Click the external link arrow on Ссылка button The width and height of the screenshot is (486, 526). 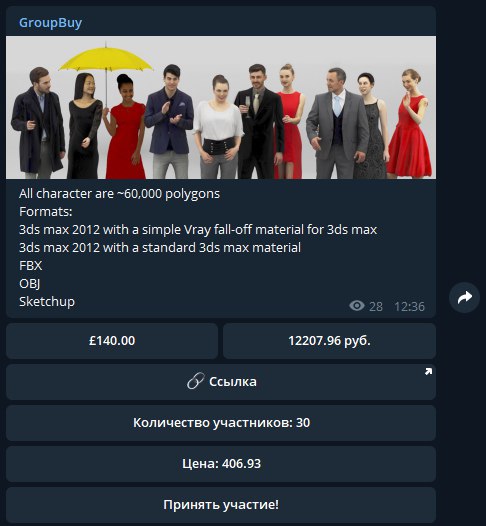pos(428,371)
